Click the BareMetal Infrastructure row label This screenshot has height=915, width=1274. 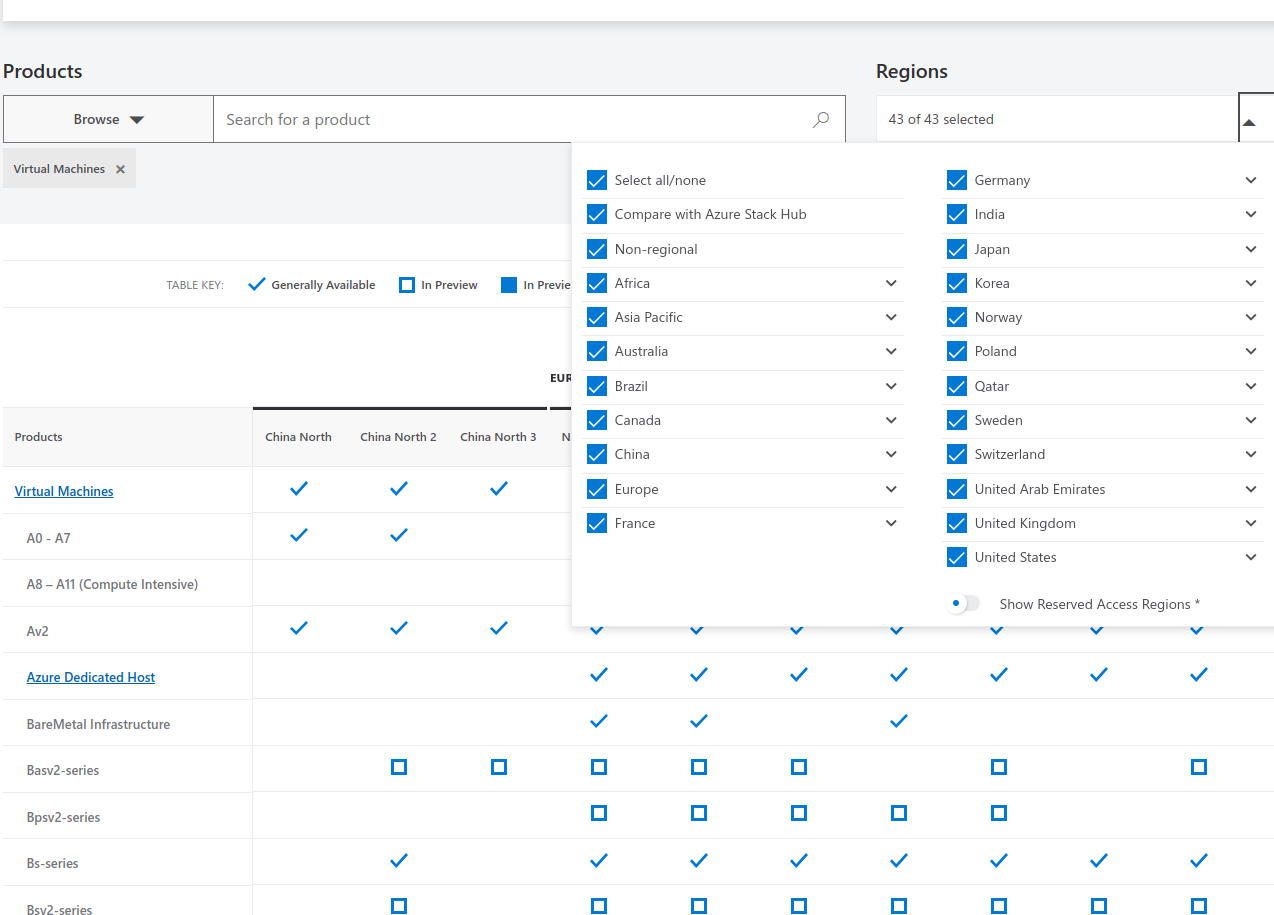pos(99,724)
